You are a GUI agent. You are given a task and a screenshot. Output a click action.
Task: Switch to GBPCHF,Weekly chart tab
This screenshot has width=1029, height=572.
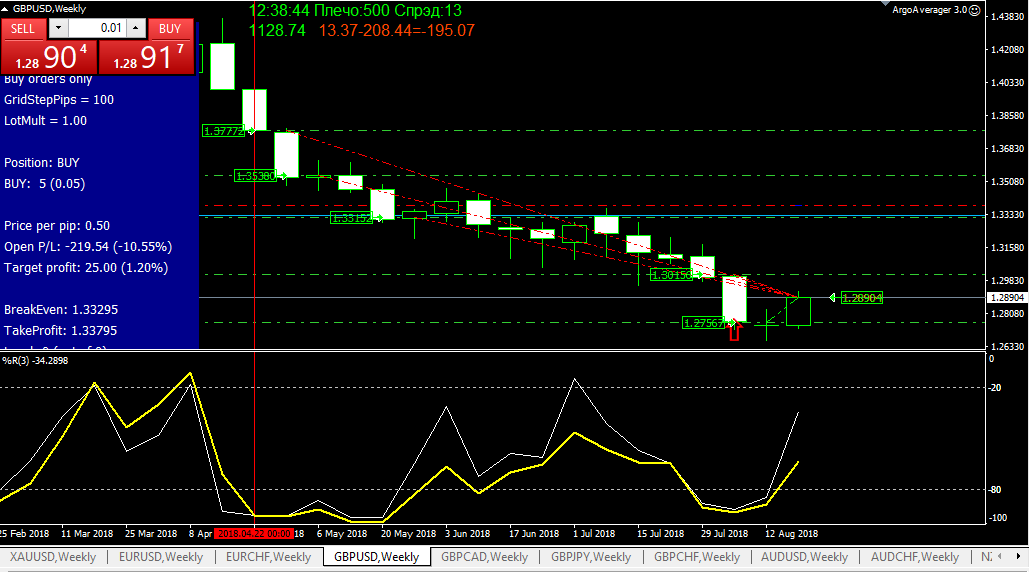pos(696,557)
